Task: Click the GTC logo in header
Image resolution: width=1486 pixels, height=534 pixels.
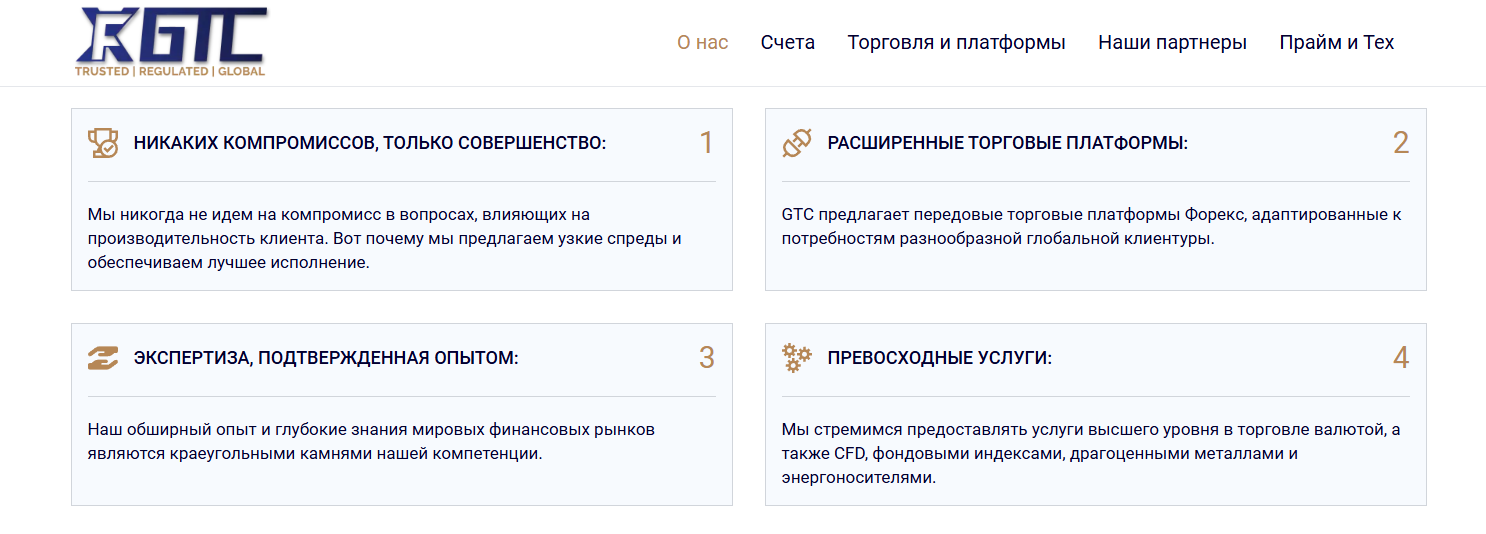Action: point(171,42)
